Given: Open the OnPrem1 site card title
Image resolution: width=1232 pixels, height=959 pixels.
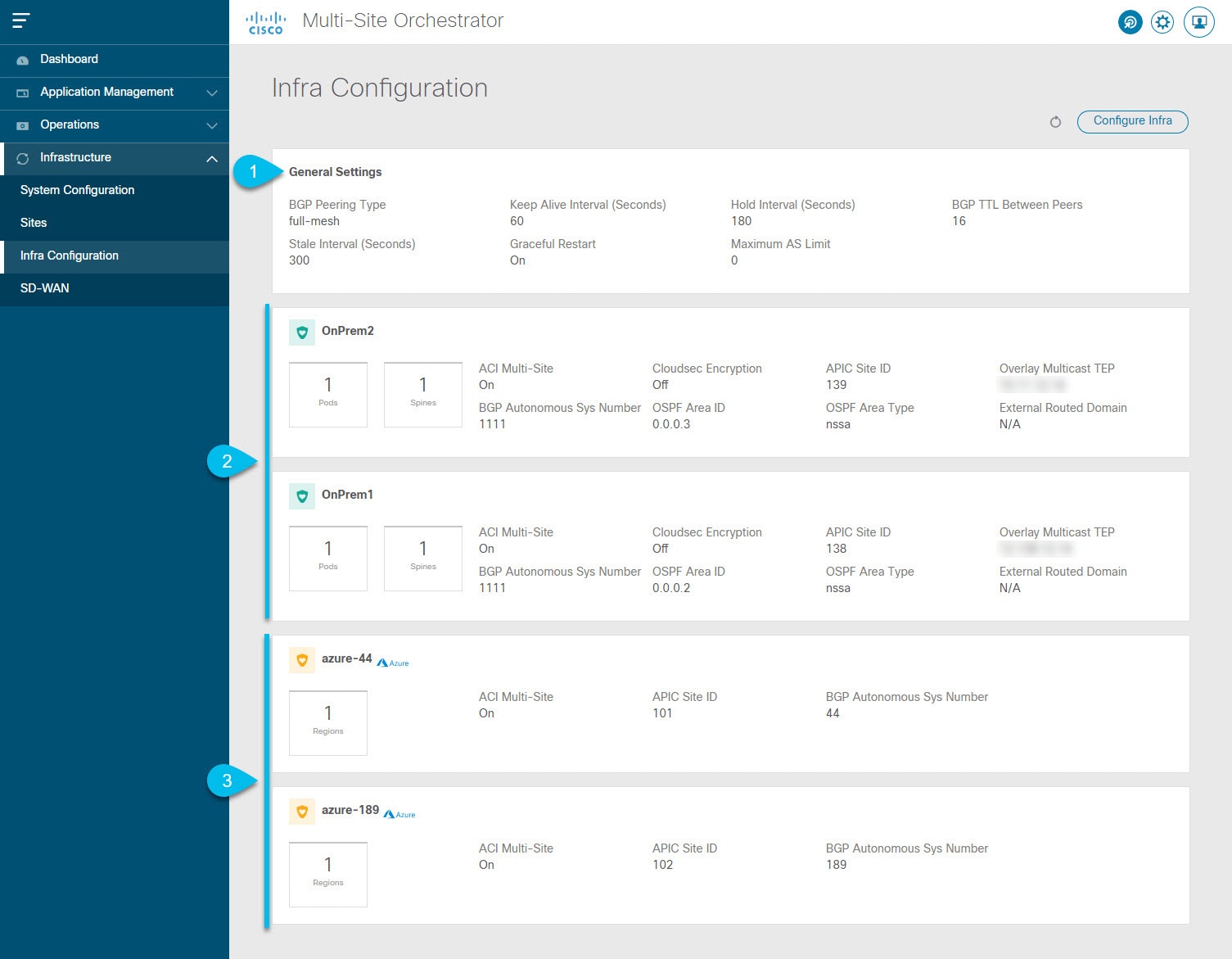Looking at the screenshot, I should click(x=347, y=495).
